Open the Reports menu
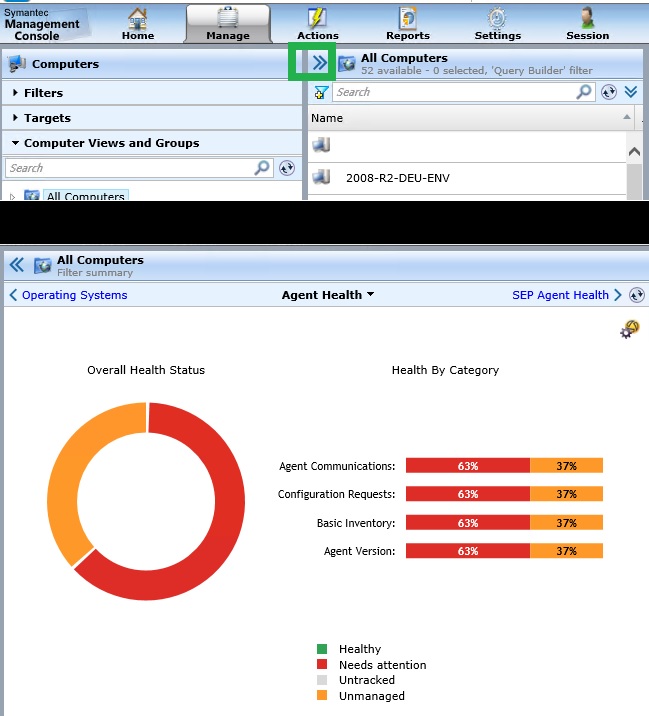The width and height of the screenshot is (649, 716). click(408, 24)
